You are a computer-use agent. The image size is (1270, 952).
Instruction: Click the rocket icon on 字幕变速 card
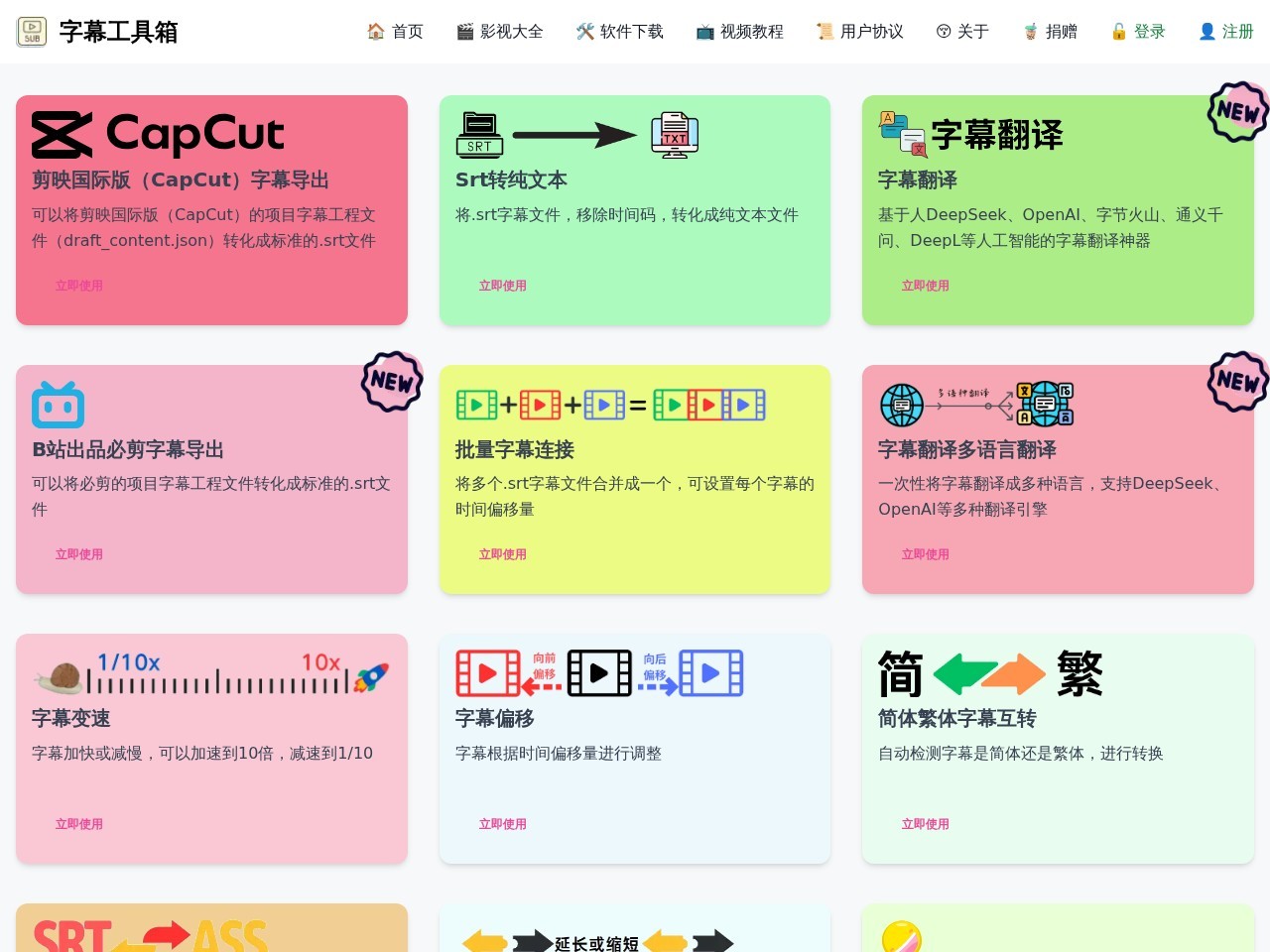pyautogui.click(x=371, y=677)
